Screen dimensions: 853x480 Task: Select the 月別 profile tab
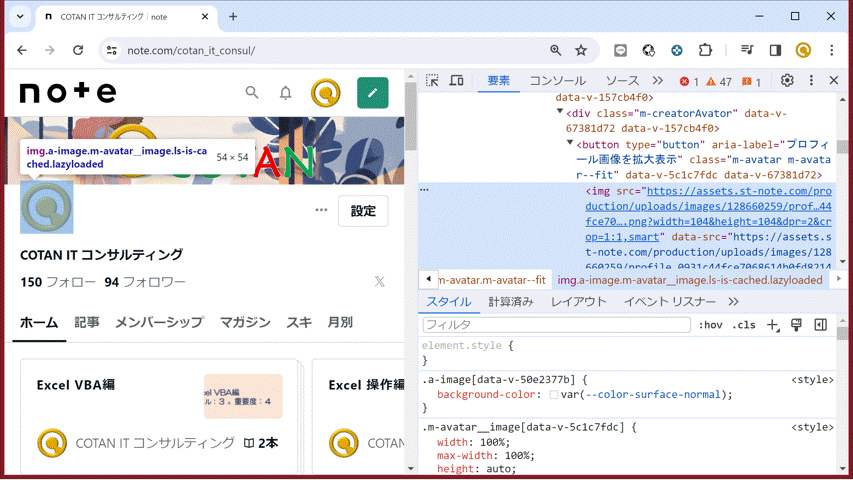tap(341, 322)
